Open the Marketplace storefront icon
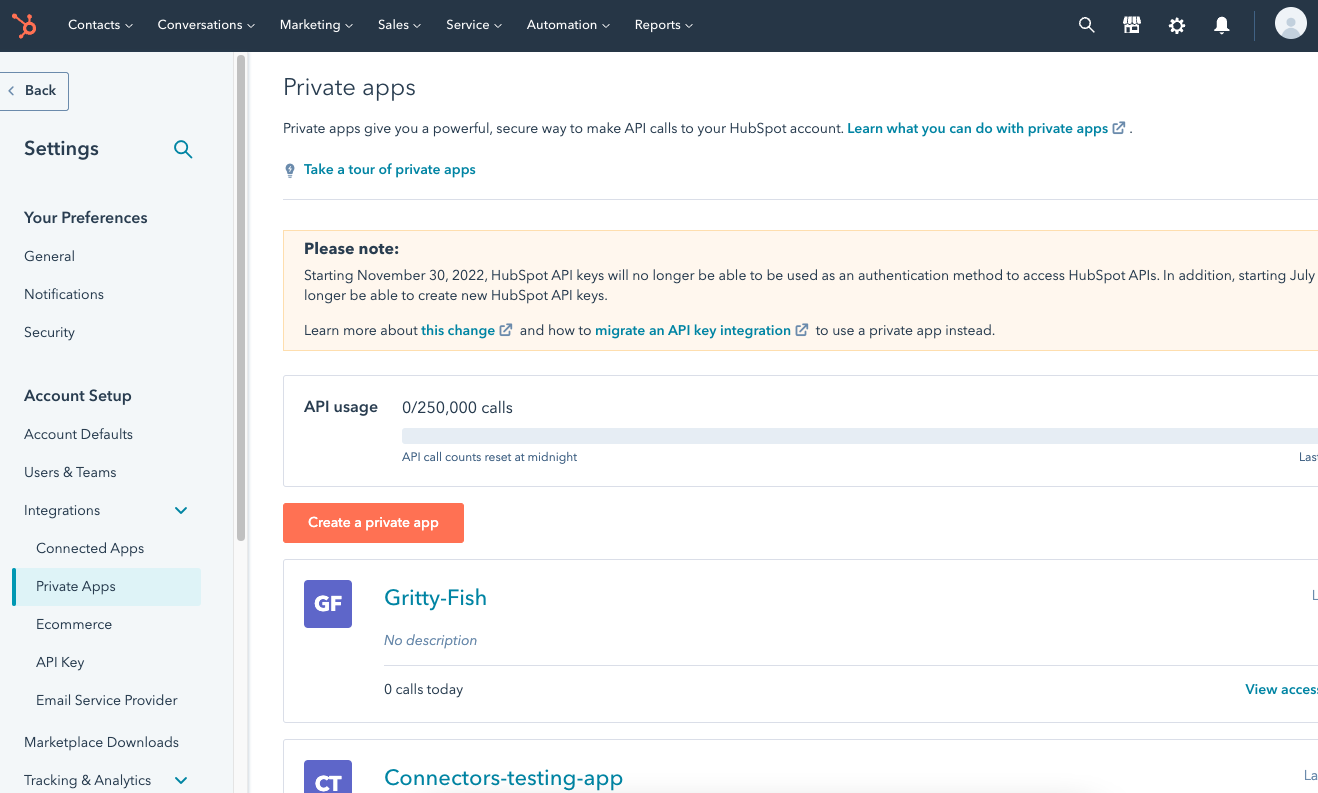 [x=1132, y=26]
